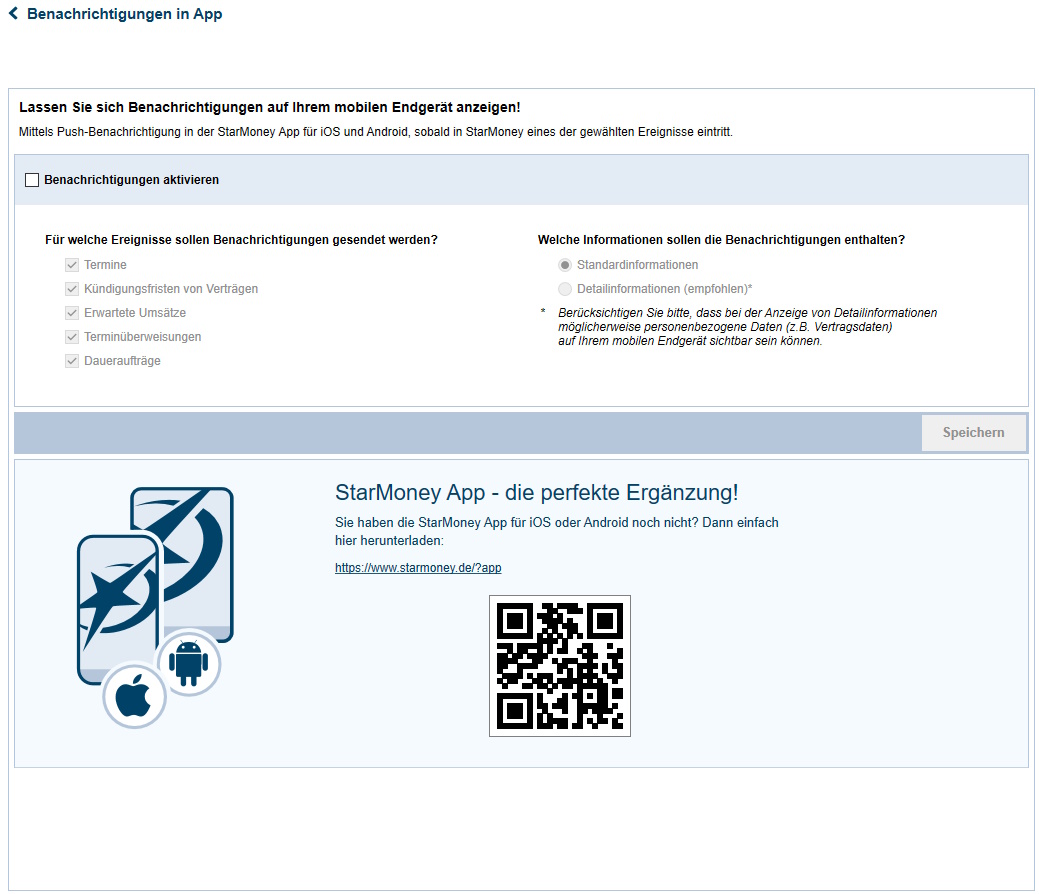Click the Benachrichtigungen in App heading

[x=125, y=14]
